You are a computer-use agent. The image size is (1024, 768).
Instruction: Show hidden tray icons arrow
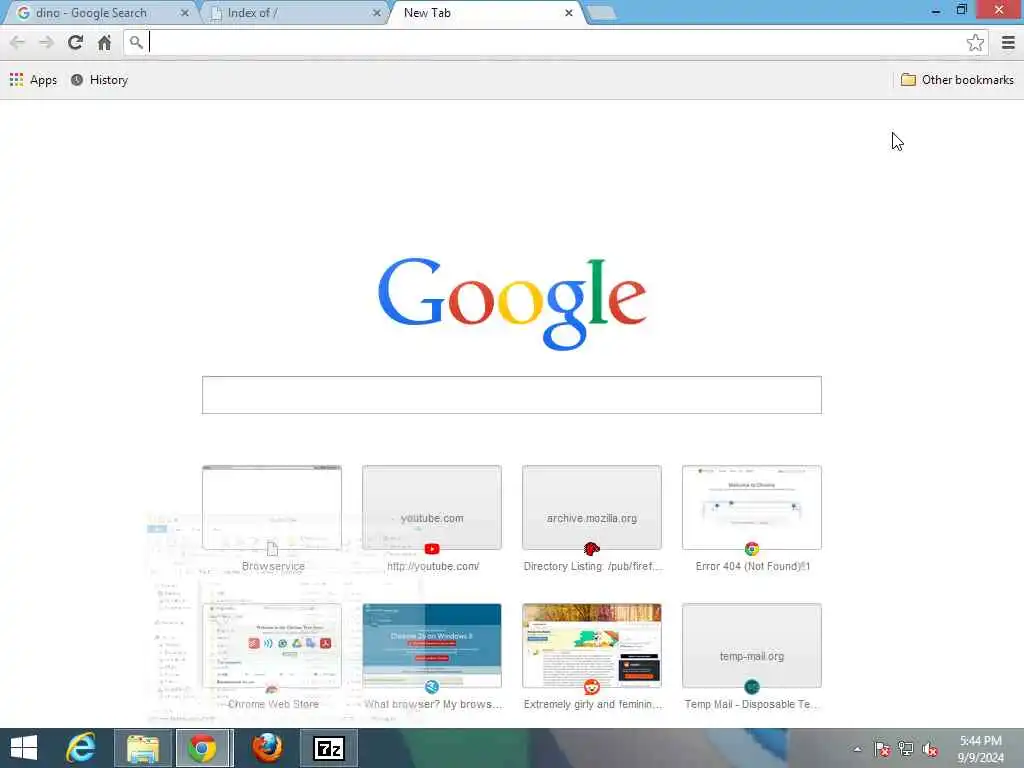coord(857,749)
